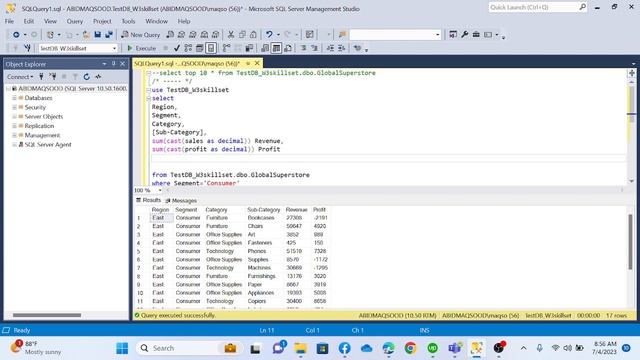Select Results to Text icon
The height and width of the screenshot is (360, 640).
pos(265,48)
